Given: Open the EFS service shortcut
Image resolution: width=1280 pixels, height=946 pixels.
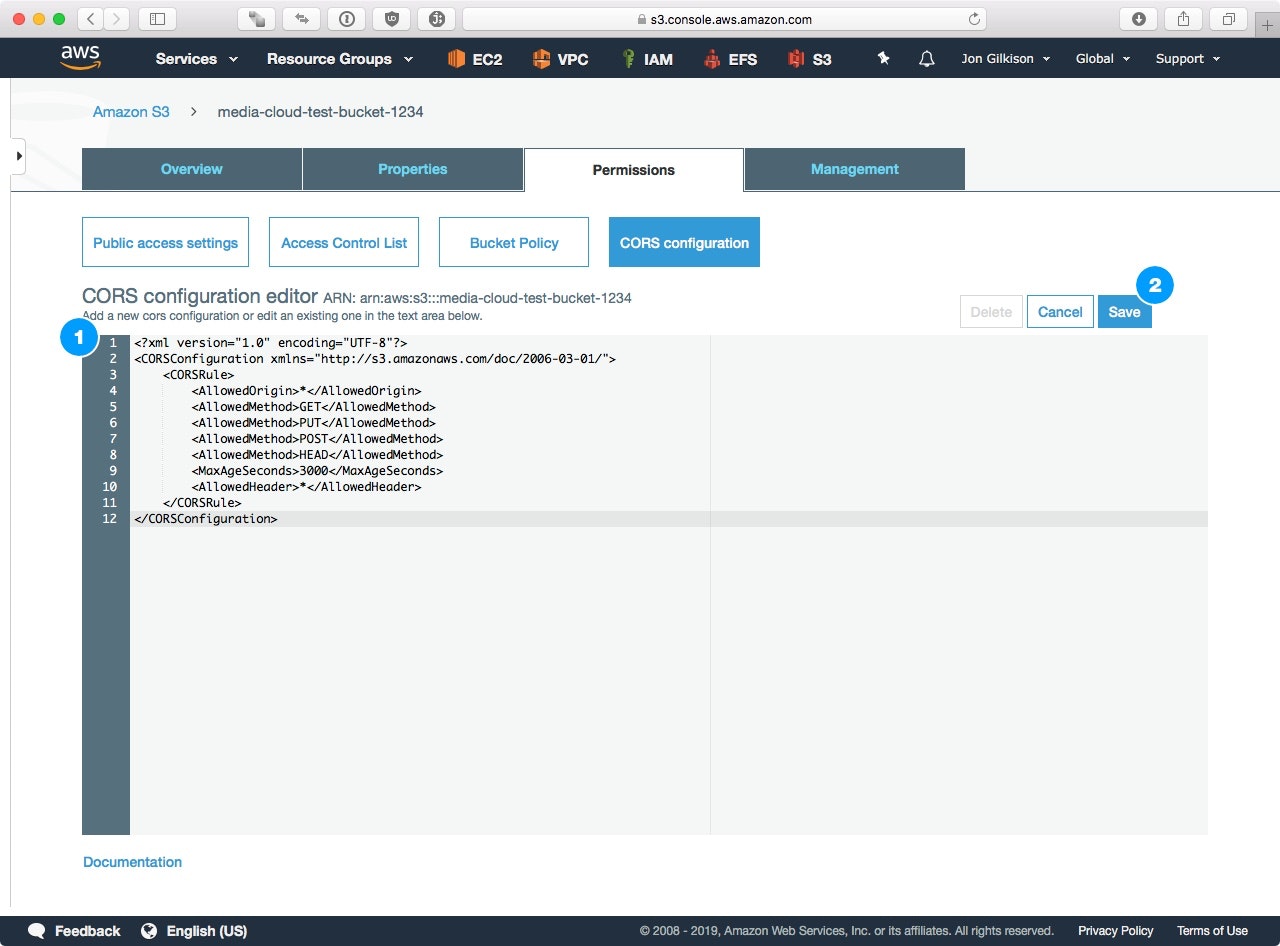Looking at the screenshot, I should click(730, 59).
